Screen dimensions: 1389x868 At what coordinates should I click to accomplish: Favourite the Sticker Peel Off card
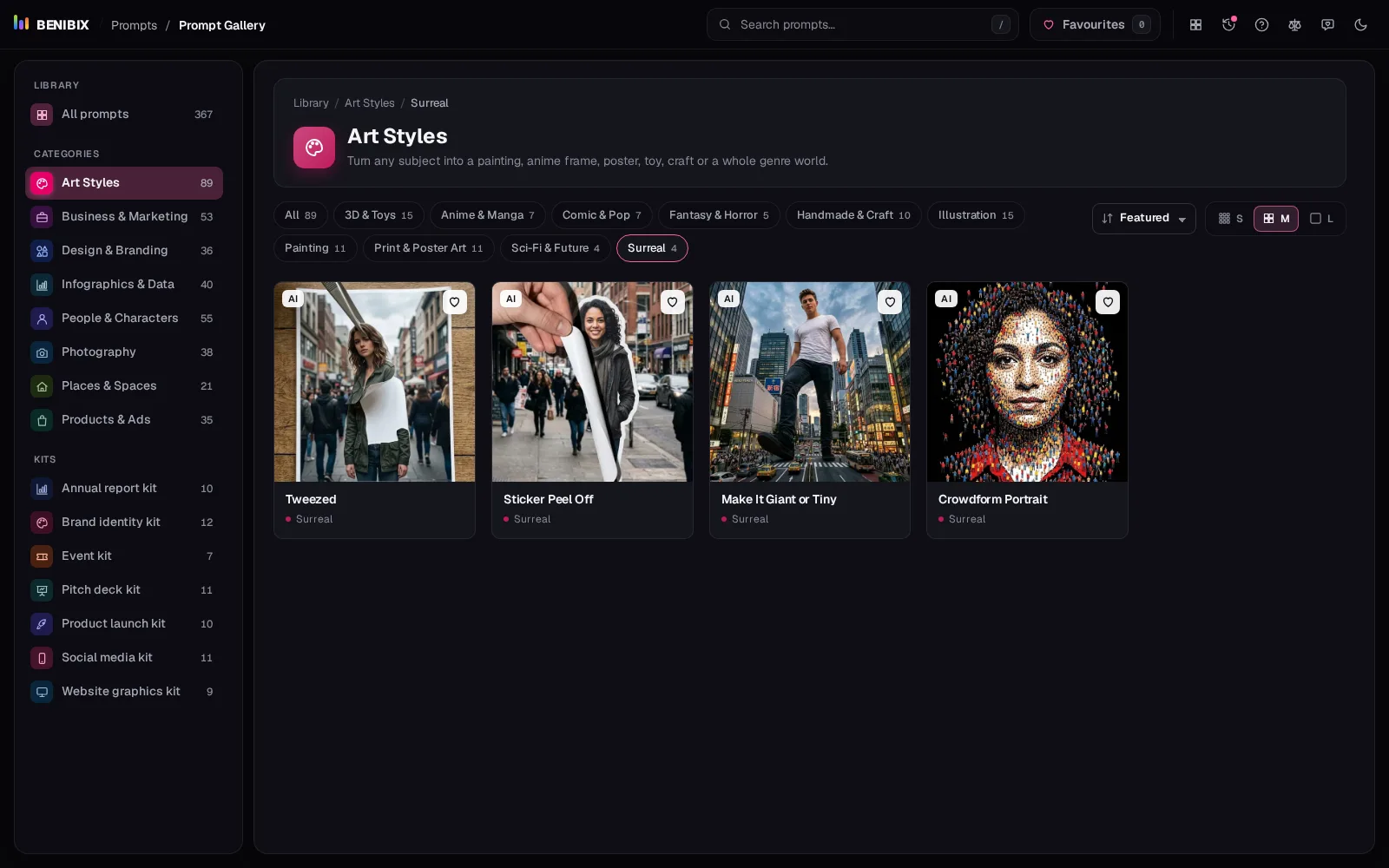point(672,302)
